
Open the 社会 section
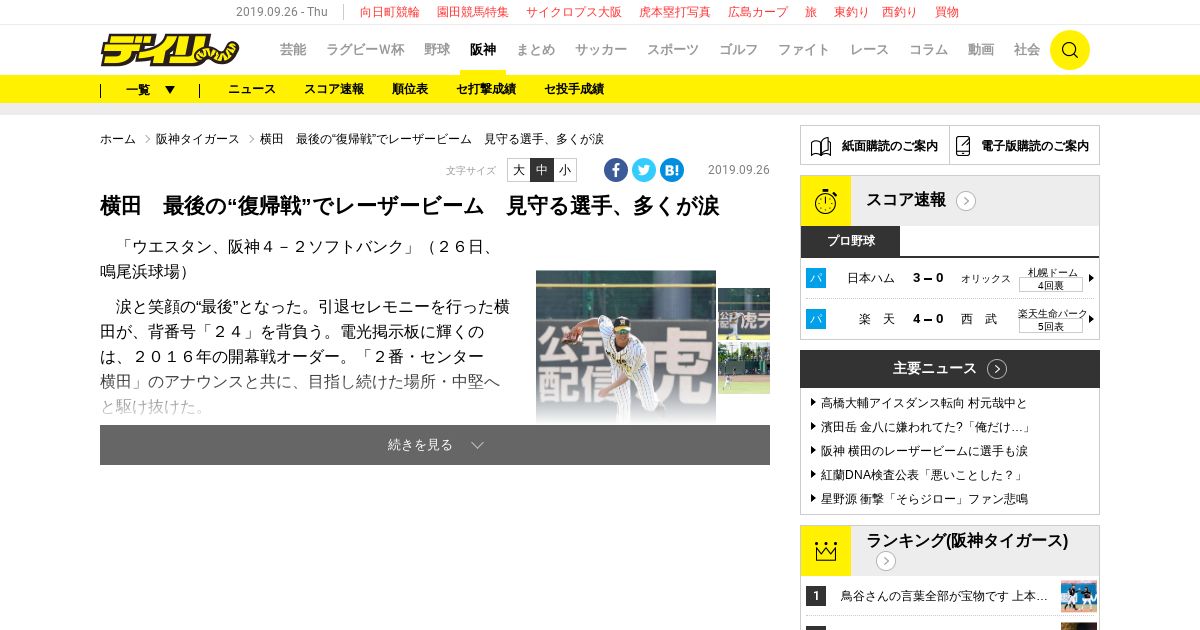(x=1027, y=50)
